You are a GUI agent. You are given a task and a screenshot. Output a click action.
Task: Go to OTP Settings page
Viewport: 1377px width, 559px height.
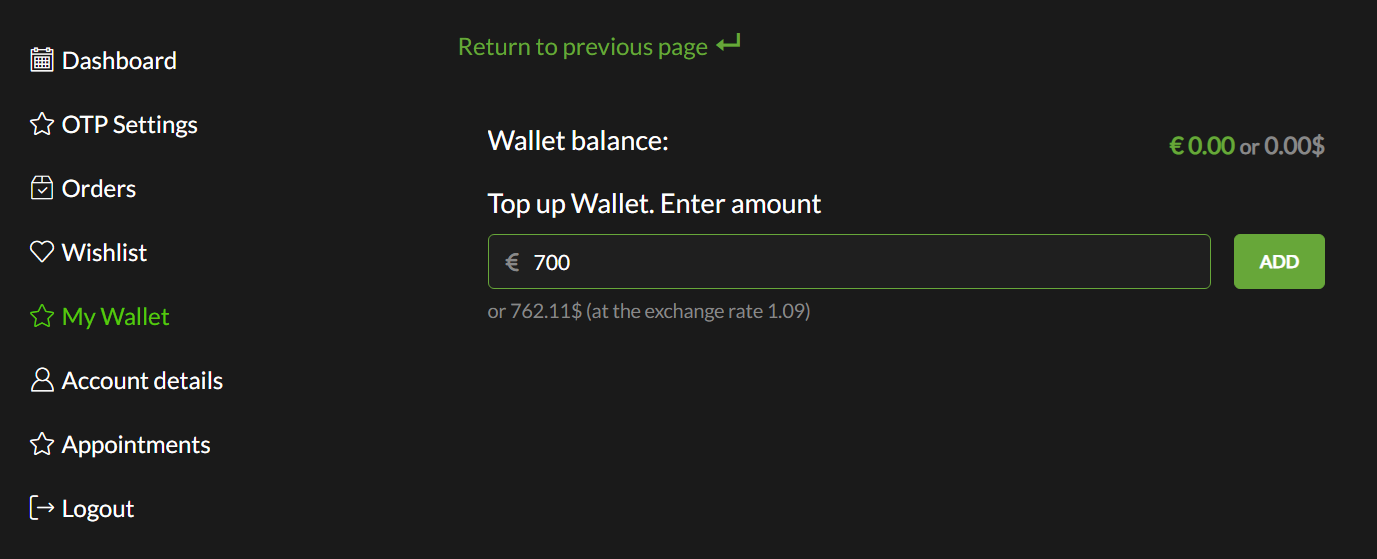point(130,125)
